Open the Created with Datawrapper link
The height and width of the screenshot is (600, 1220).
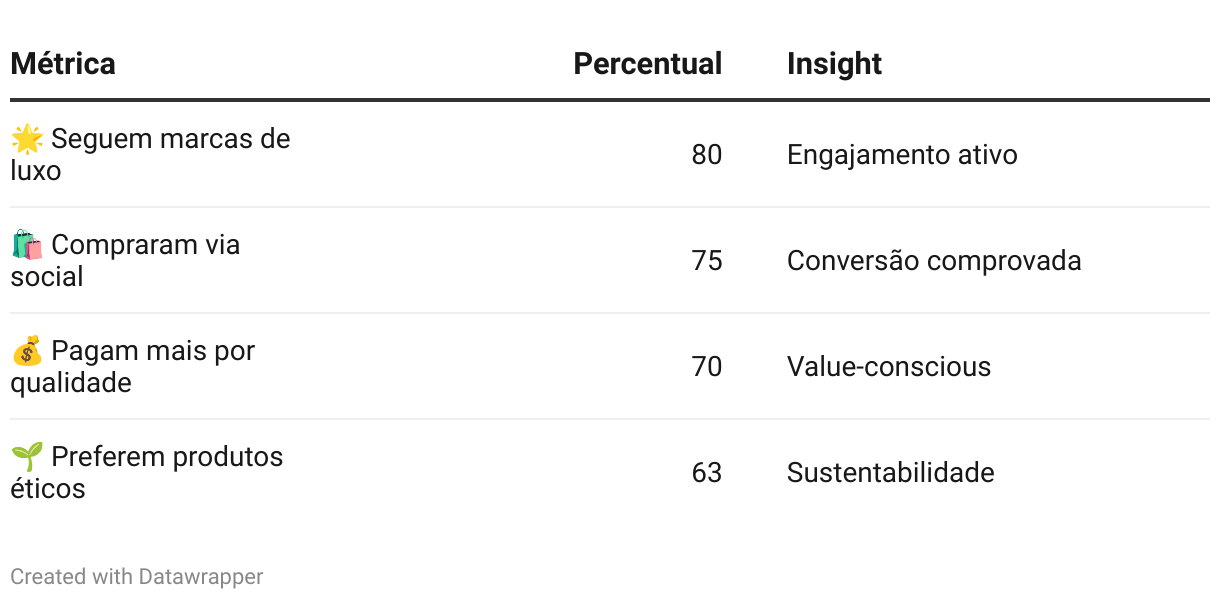coord(137,577)
